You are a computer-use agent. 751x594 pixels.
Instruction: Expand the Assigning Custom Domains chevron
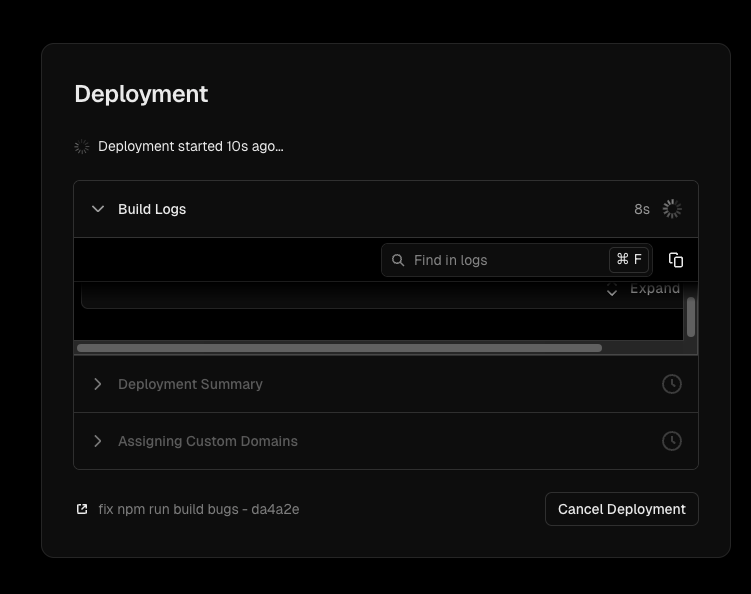click(x=98, y=441)
